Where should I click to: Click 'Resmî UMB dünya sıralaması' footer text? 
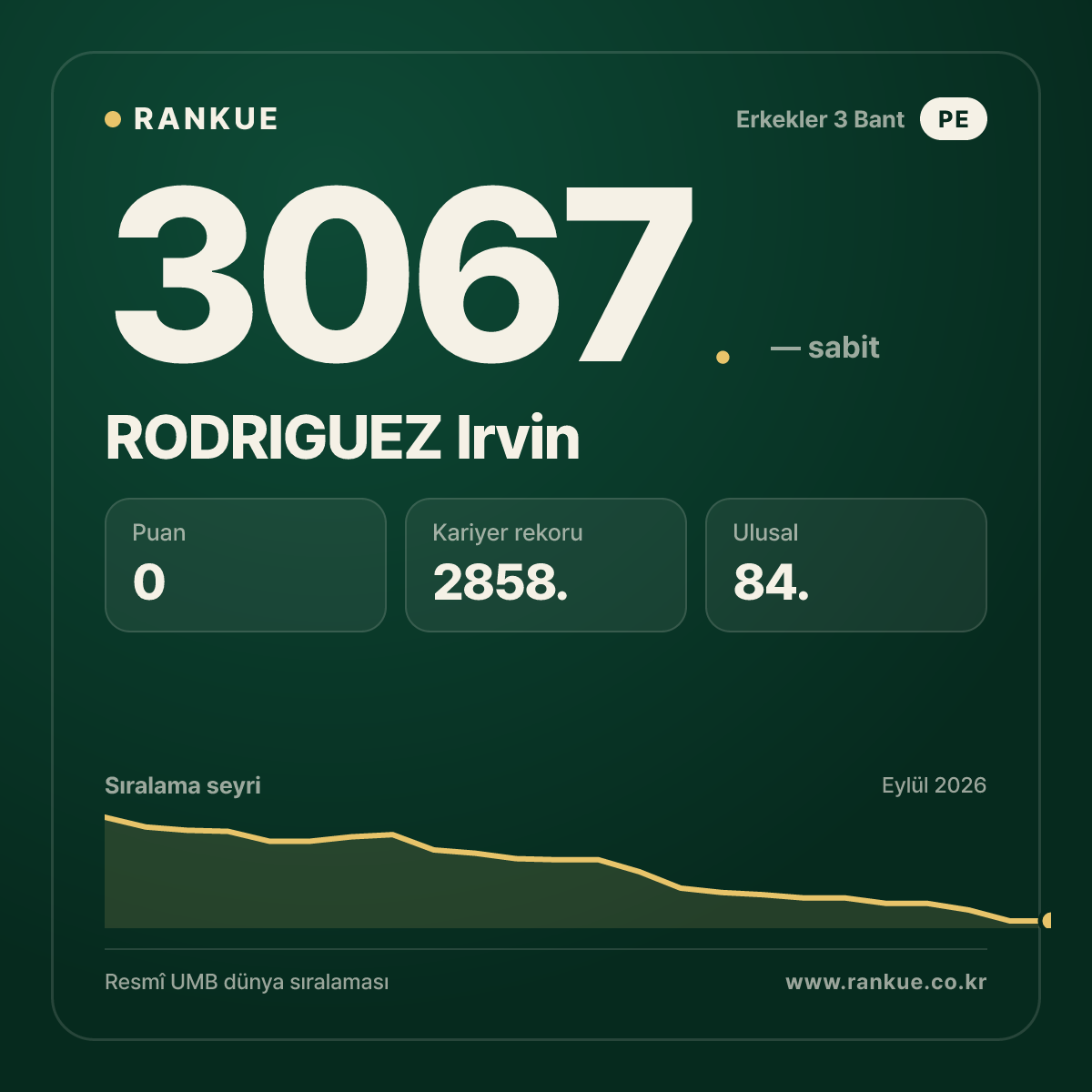pos(247,983)
